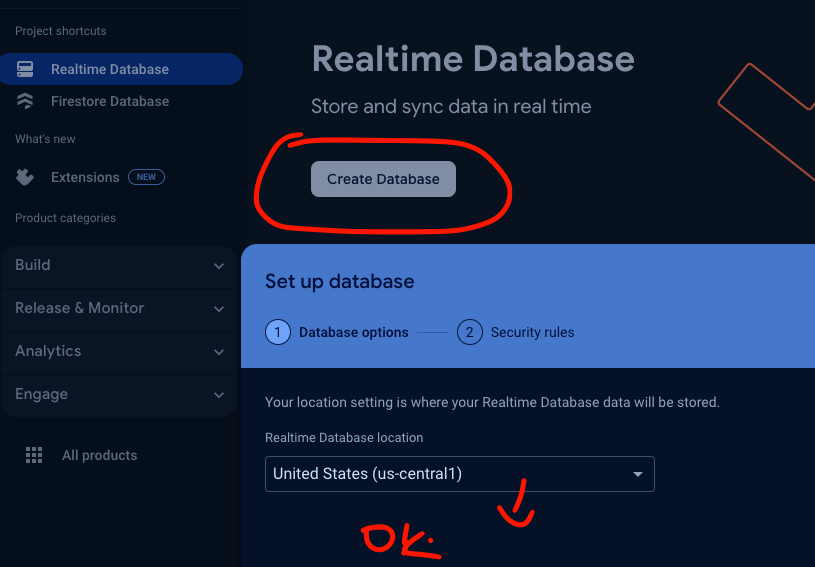Viewport: 815px width, 567px height.
Task: Click the 'Your location setting' description text
Action: pyautogui.click(x=492, y=402)
